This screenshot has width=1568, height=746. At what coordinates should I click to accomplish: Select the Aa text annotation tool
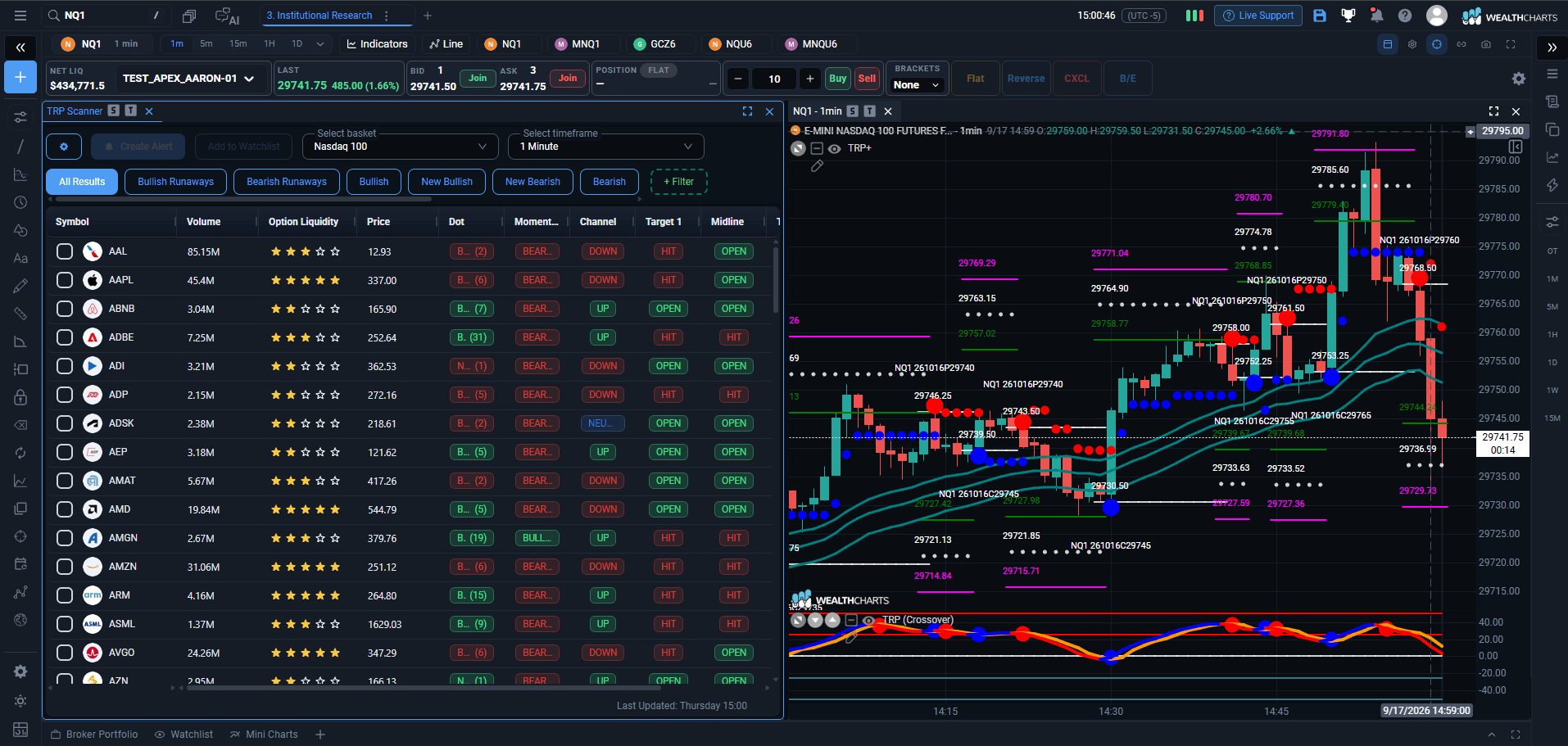(20, 258)
